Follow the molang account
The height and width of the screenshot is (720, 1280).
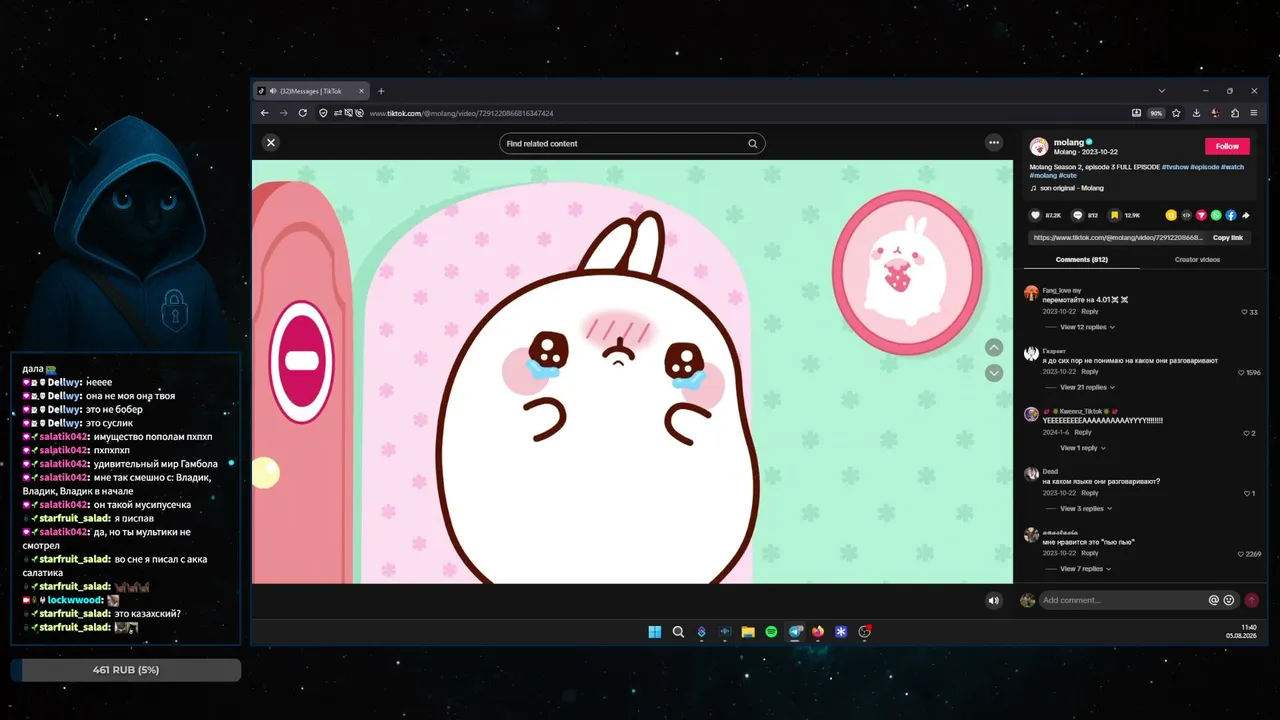pos(1227,146)
